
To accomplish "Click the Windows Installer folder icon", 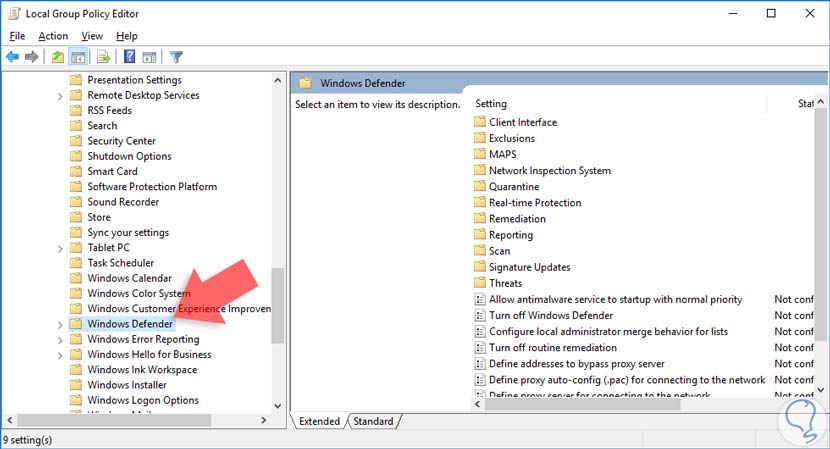I will point(76,384).
